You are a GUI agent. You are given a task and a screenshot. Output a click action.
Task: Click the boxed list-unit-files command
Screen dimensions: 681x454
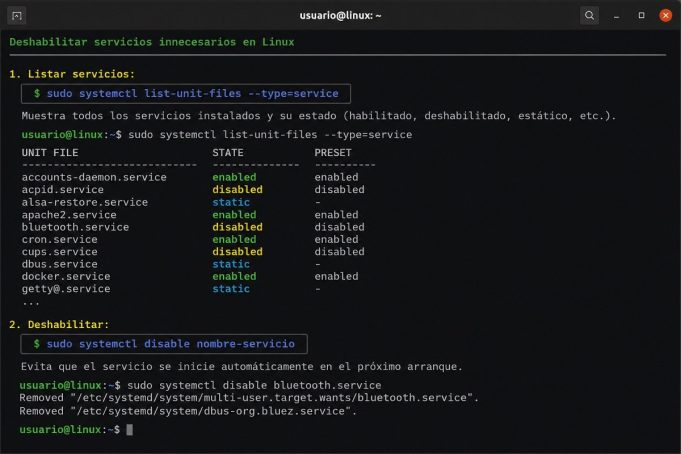tap(186, 94)
